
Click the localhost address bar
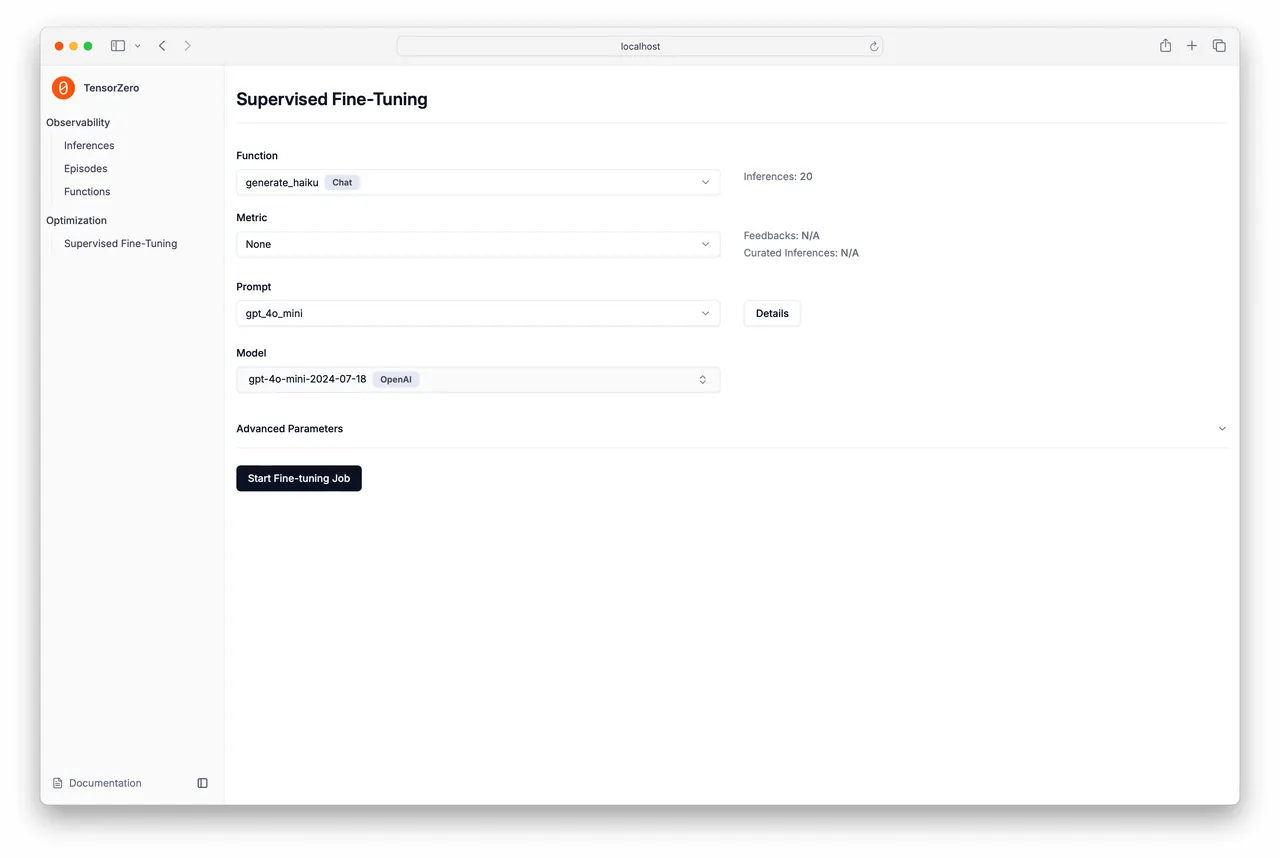click(x=640, y=46)
